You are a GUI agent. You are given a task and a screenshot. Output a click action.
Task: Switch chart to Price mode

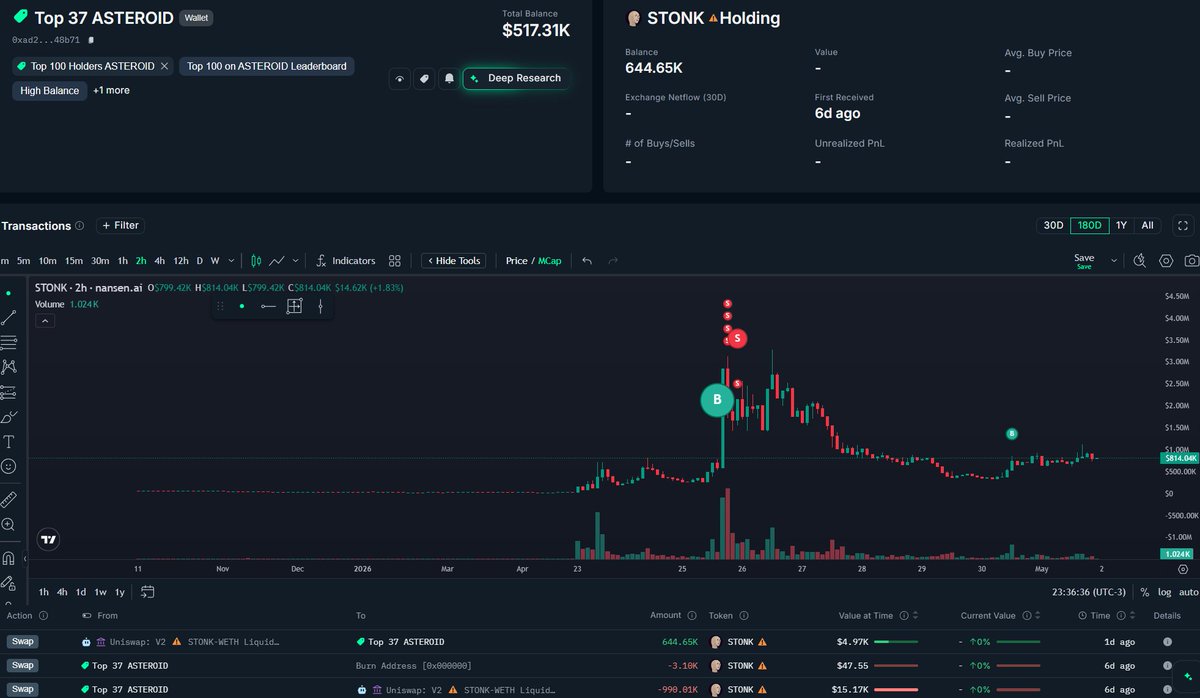(x=517, y=261)
